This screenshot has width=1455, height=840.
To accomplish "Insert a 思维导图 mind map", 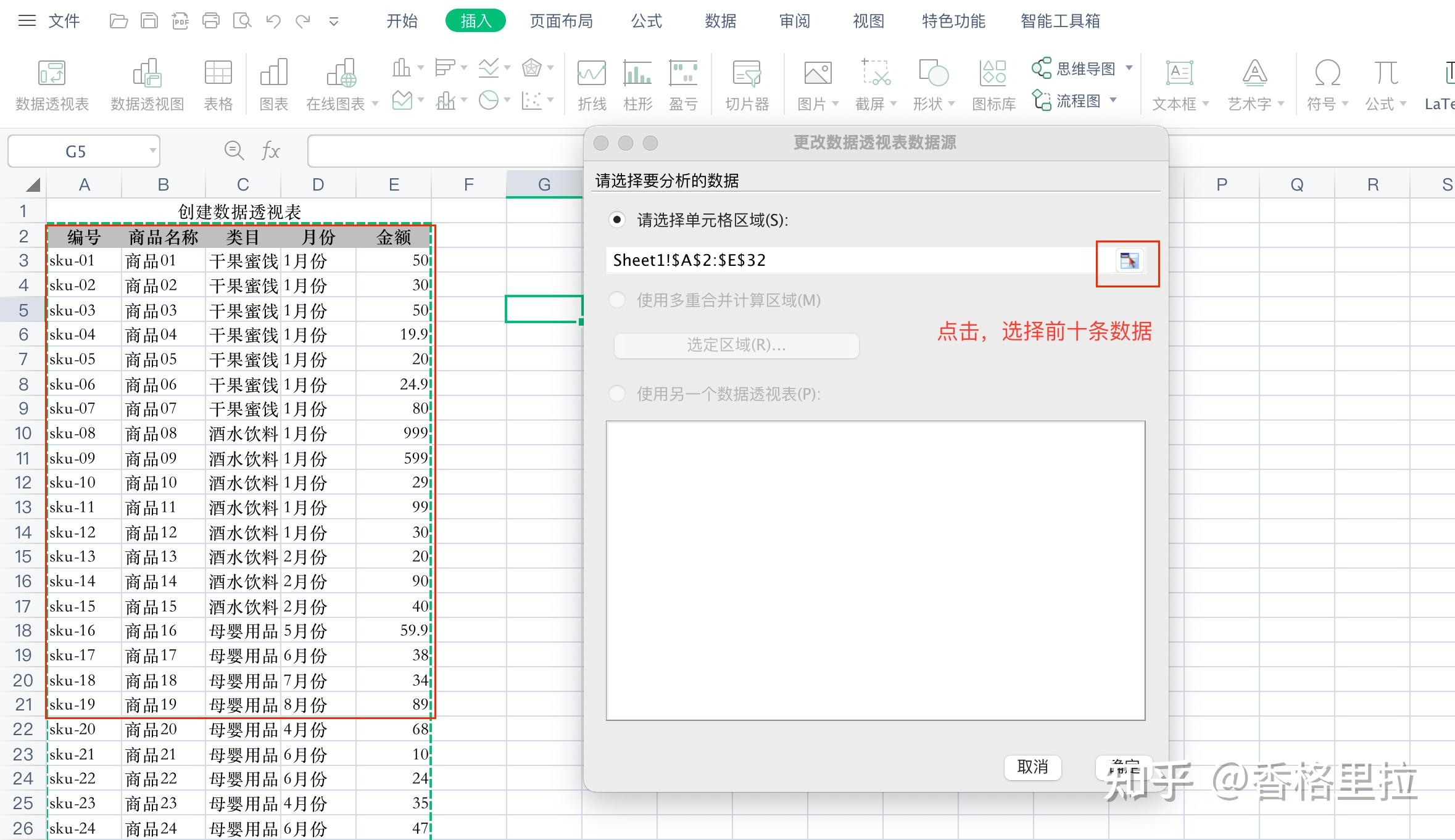I will click(1080, 68).
